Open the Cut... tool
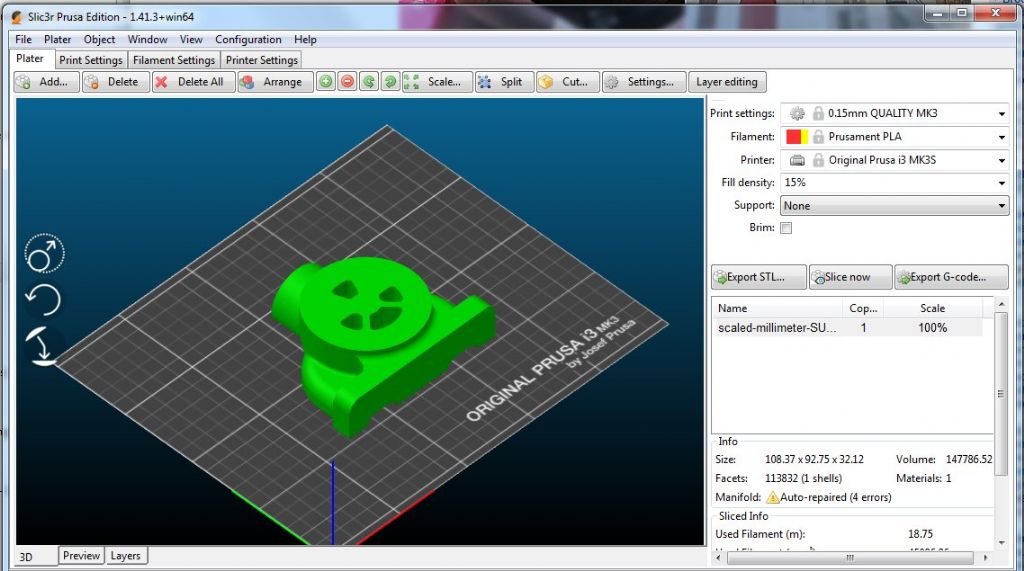Viewport: 1024px width, 571px height. pos(568,82)
